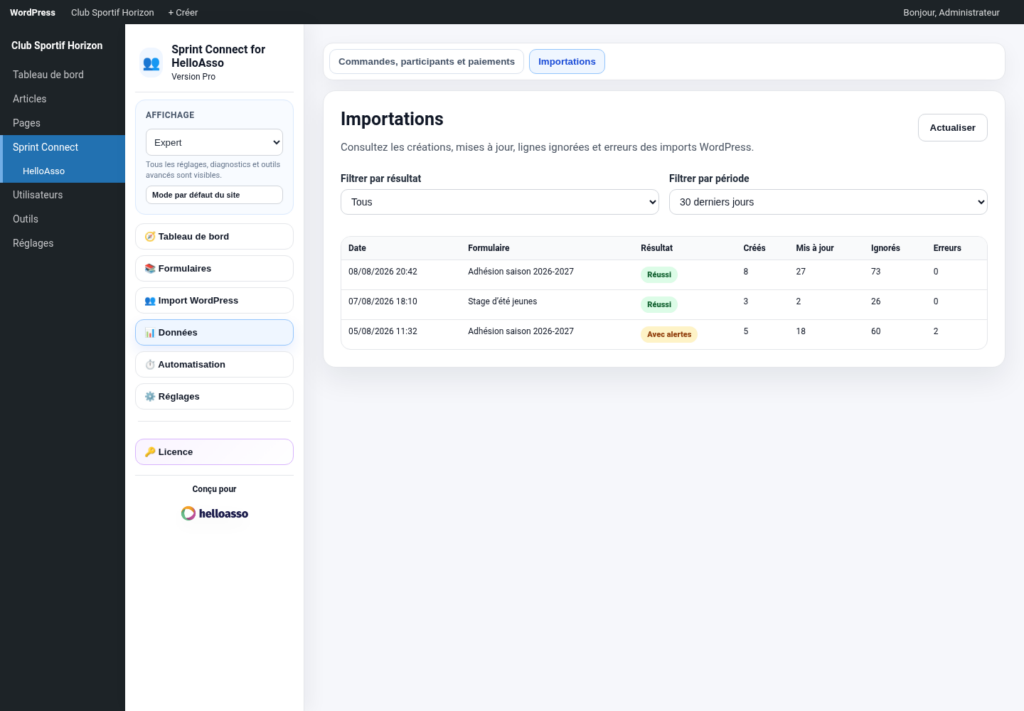Click the Stage d'été jeunes form cell
Image resolution: width=1024 pixels, height=711 pixels.
point(502,302)
